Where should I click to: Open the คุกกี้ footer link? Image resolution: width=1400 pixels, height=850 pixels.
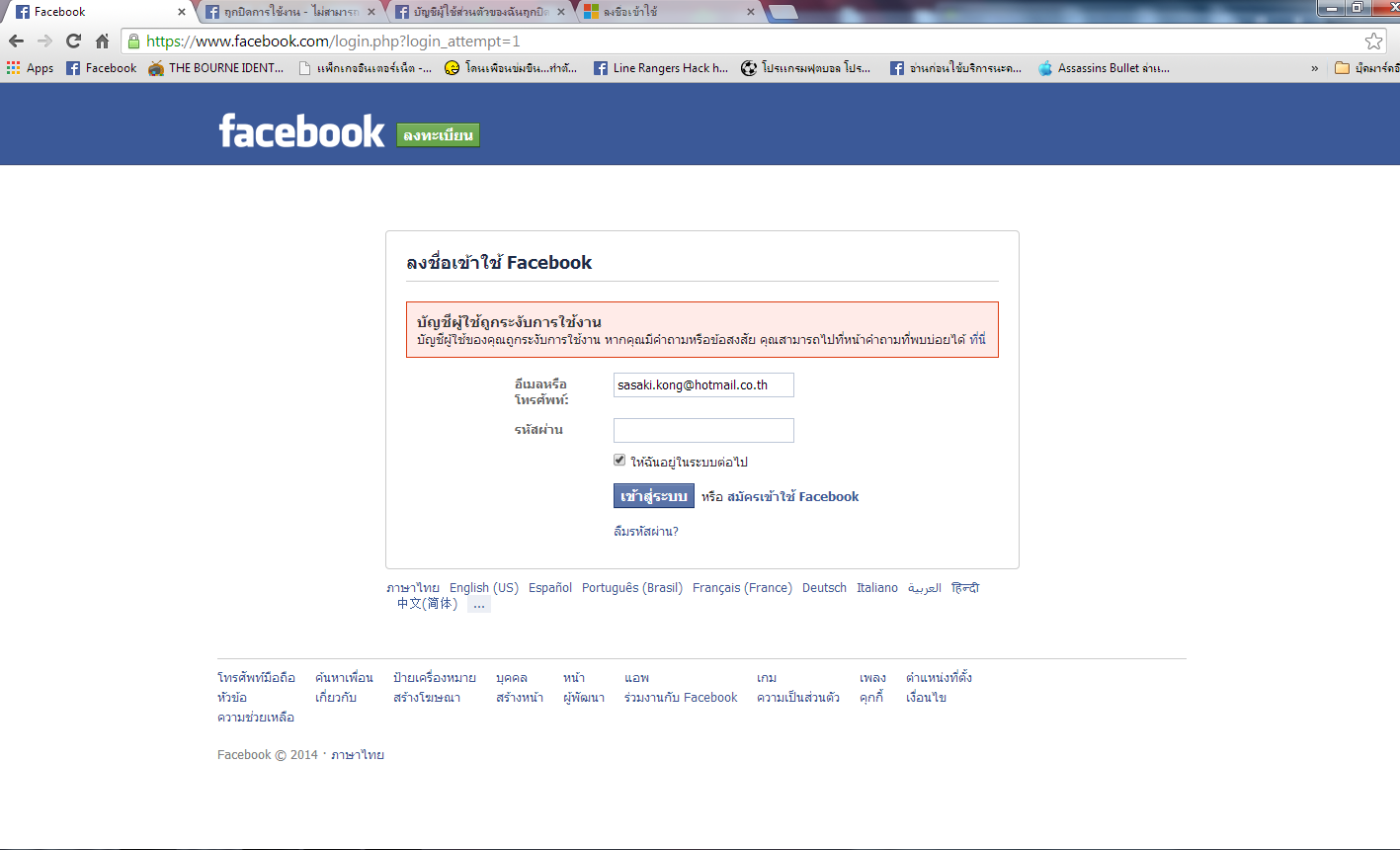(870, 698)
